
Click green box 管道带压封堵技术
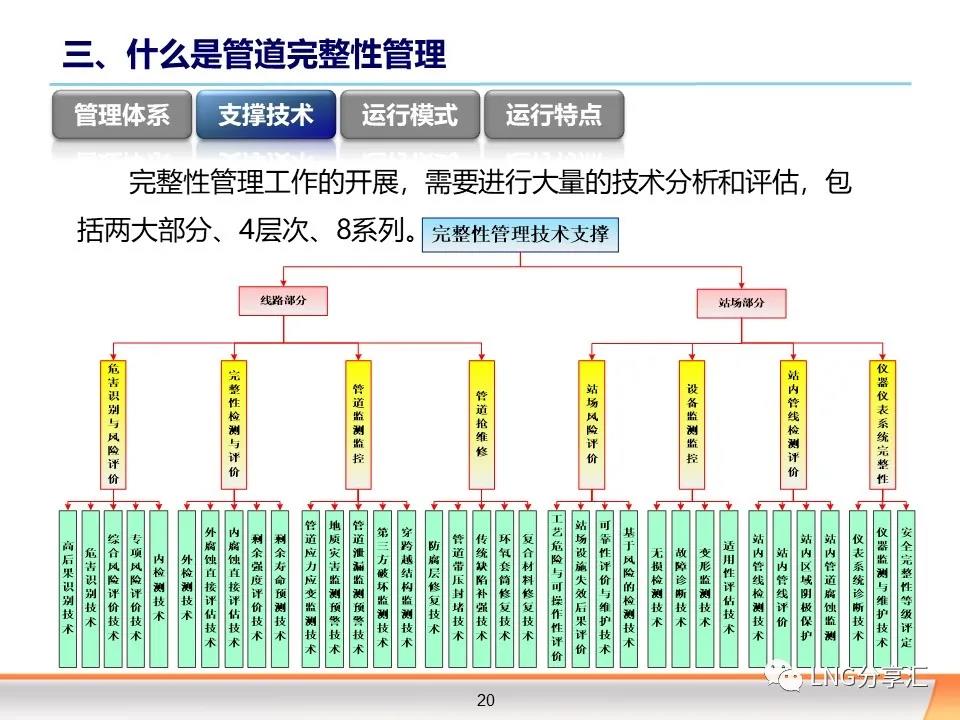click(x=457, y=589)
